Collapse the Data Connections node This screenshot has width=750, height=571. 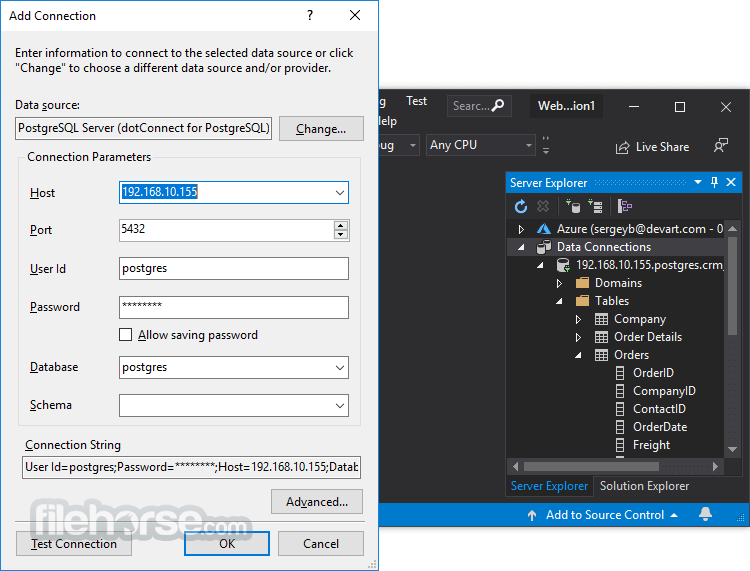(521, 247)
